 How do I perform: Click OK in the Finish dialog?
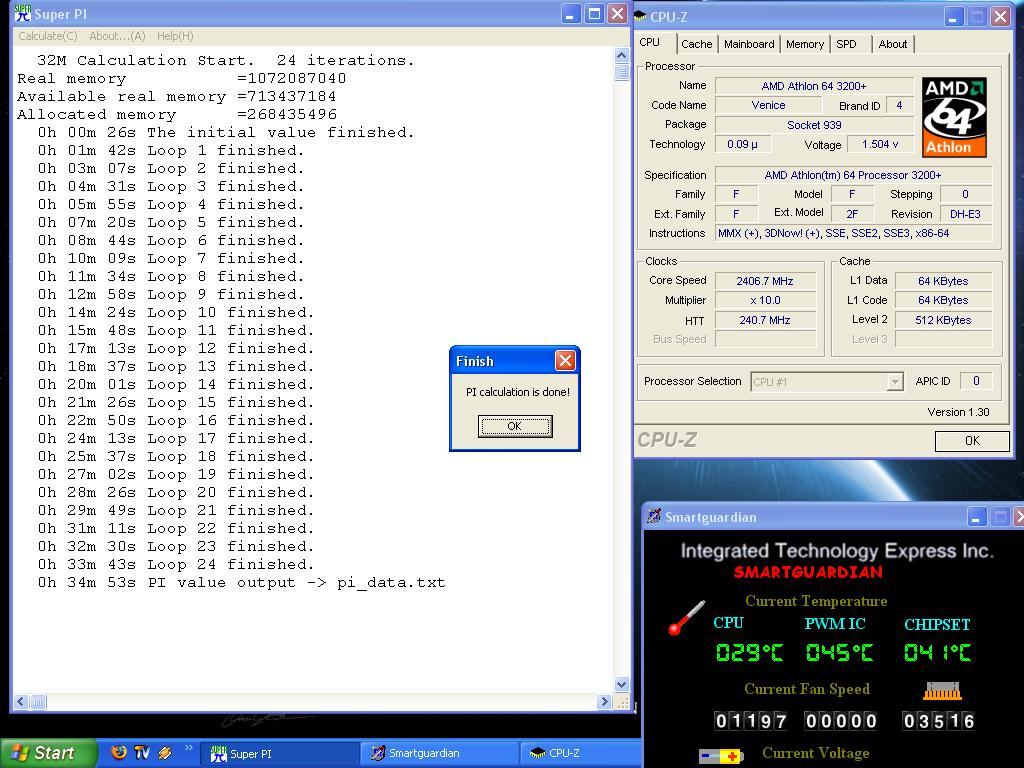point(515,426)
